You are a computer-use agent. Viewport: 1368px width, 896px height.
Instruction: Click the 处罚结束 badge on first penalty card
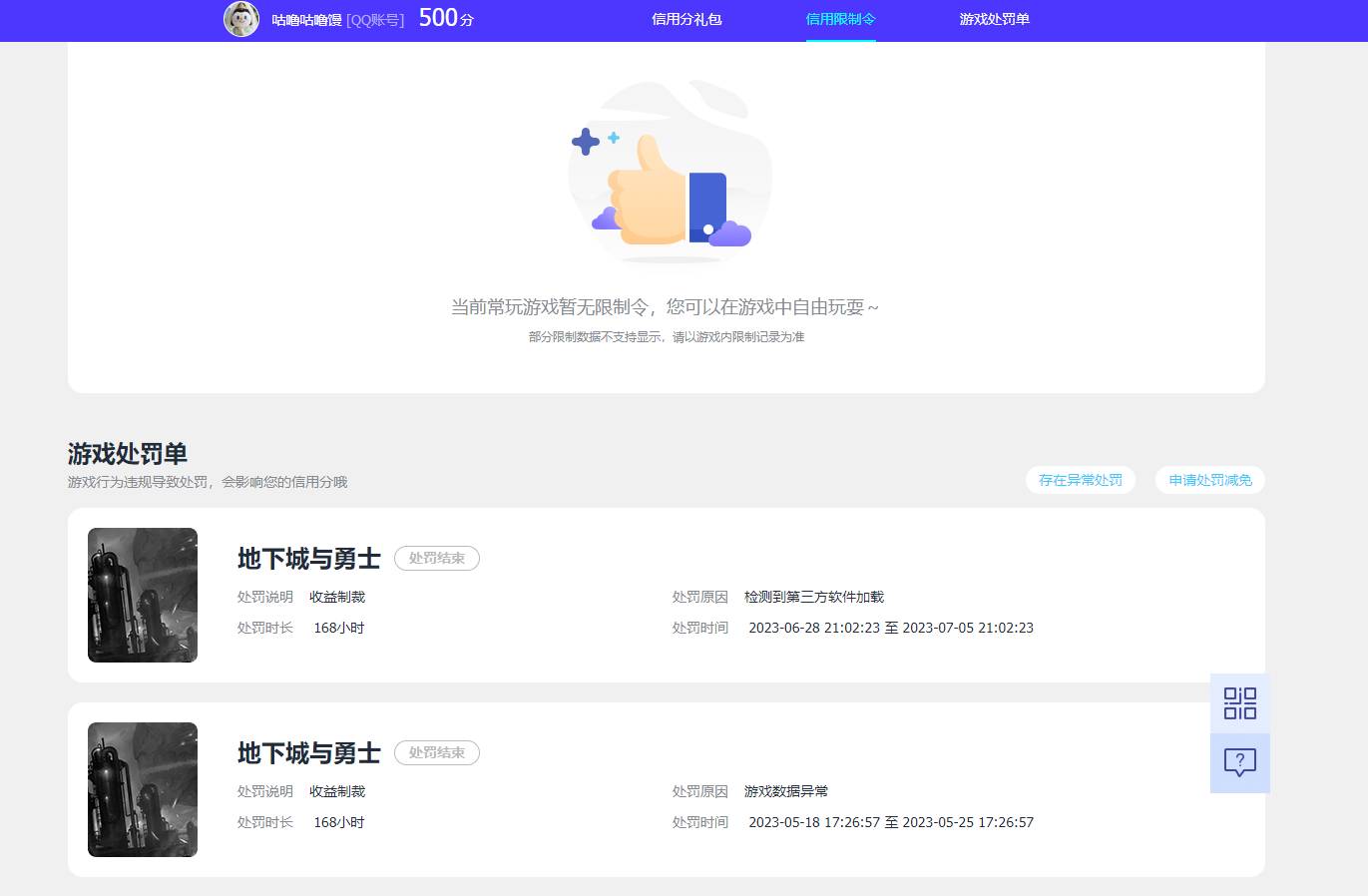click(437, 558)
